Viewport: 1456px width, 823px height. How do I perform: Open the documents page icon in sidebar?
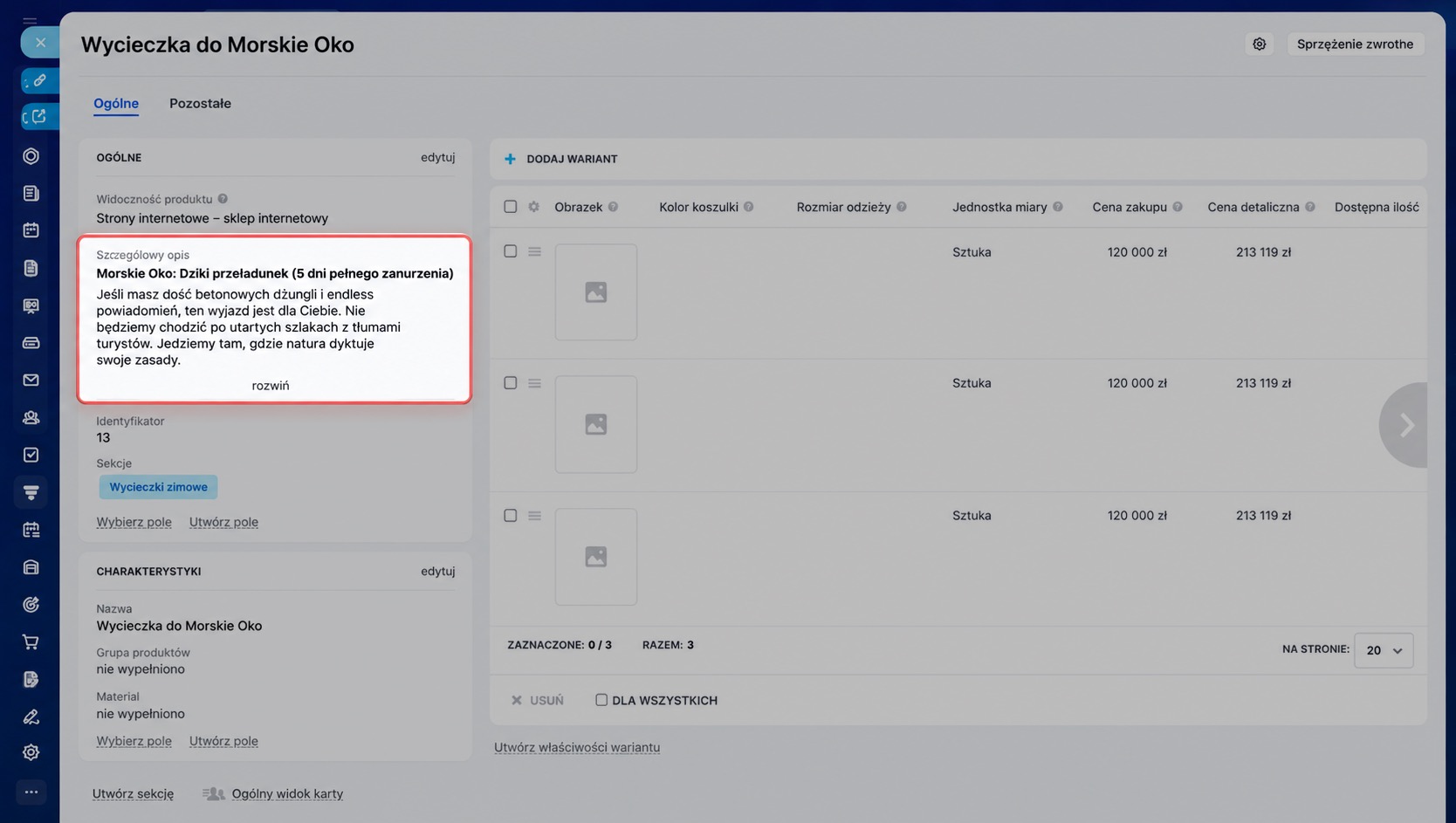(x=31, y=268)
